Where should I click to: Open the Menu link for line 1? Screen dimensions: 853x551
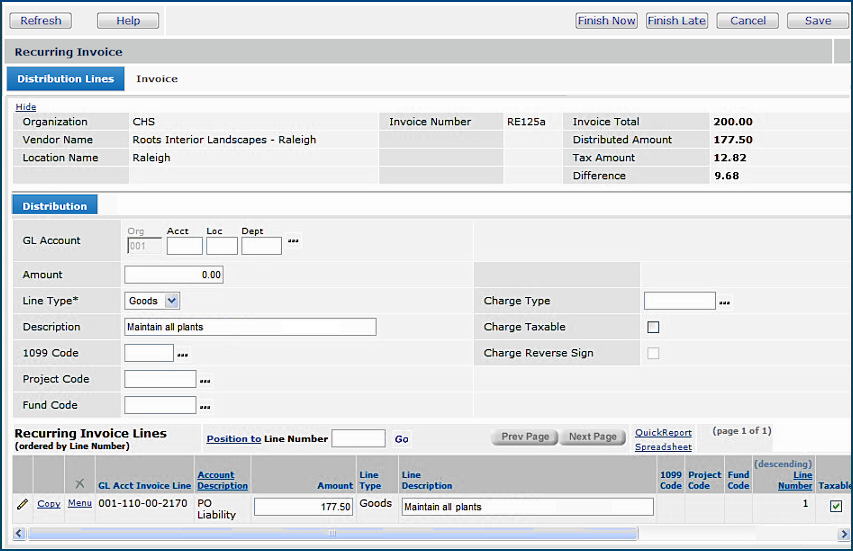79,504
